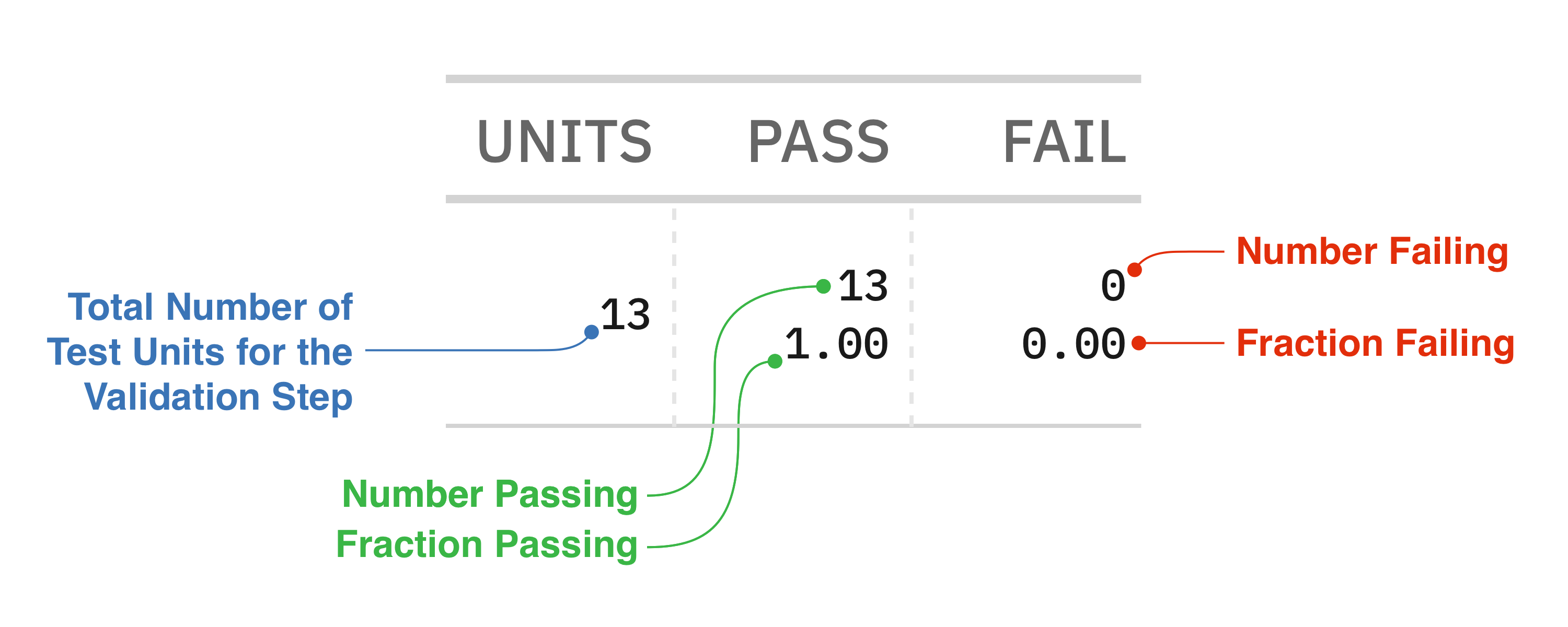Click dashed divider between UNITS and PASS

[674, 317]
